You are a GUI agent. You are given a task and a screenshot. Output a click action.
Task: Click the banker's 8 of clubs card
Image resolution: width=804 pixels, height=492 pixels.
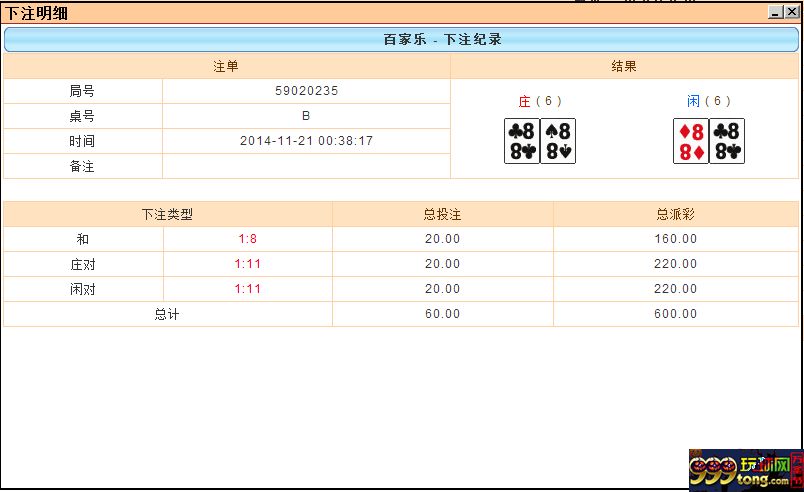pos(522,141)
